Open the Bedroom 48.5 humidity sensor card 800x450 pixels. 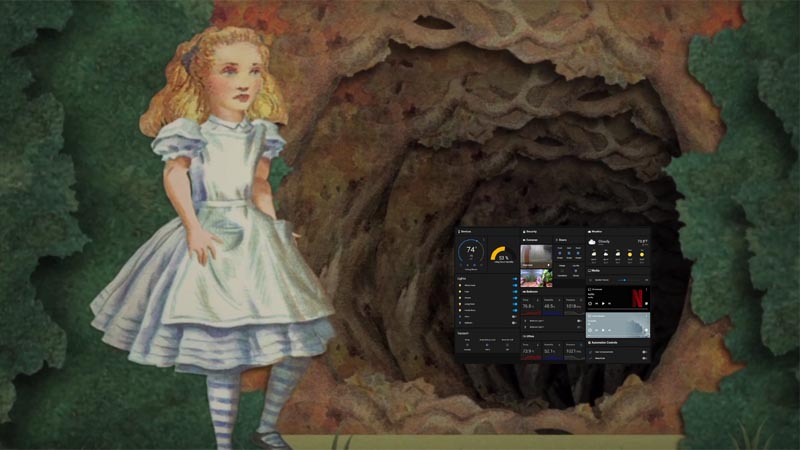tap(552, 306)
